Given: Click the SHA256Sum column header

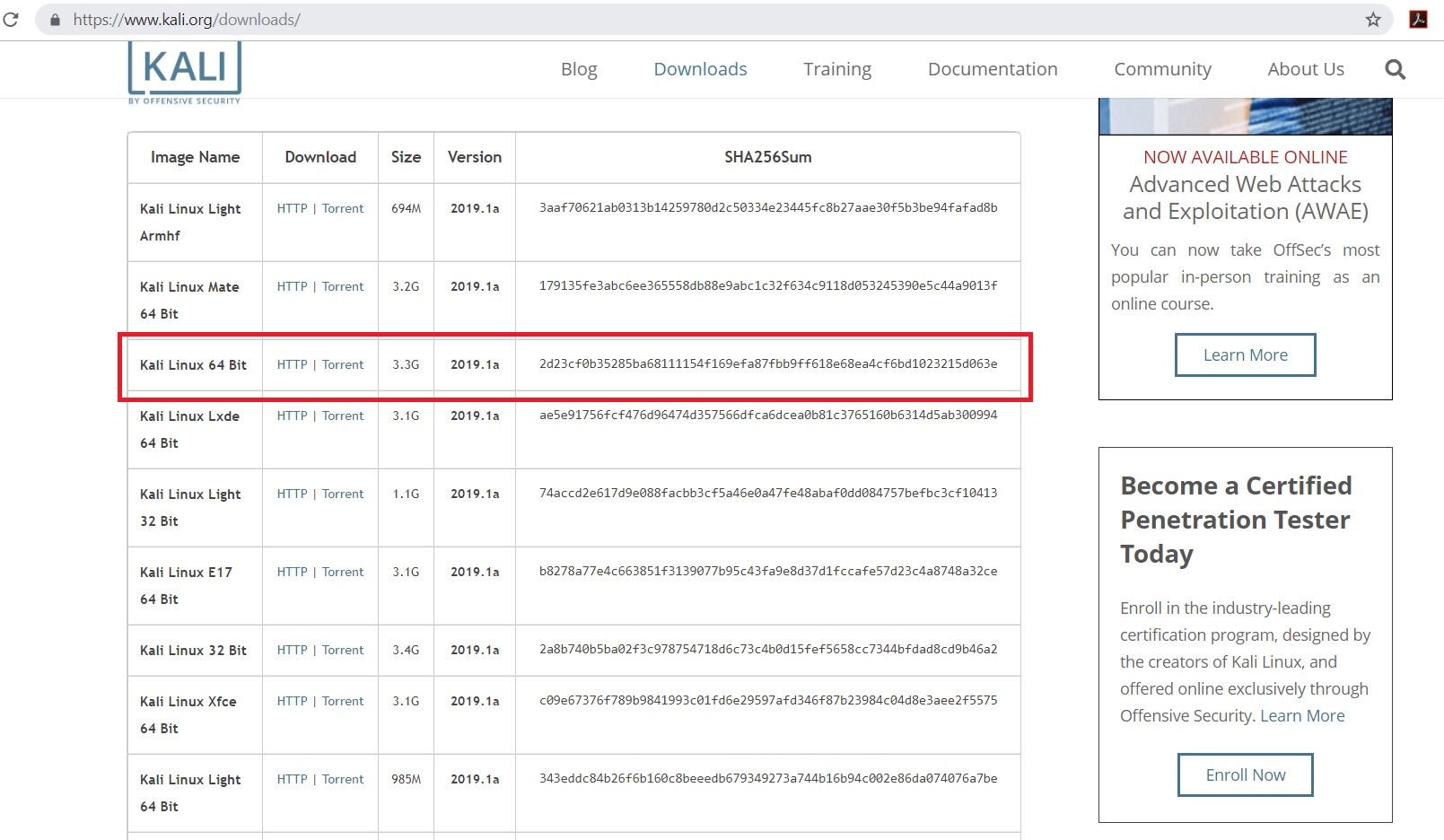Looking at the screenshot, I should pos(768,157).
